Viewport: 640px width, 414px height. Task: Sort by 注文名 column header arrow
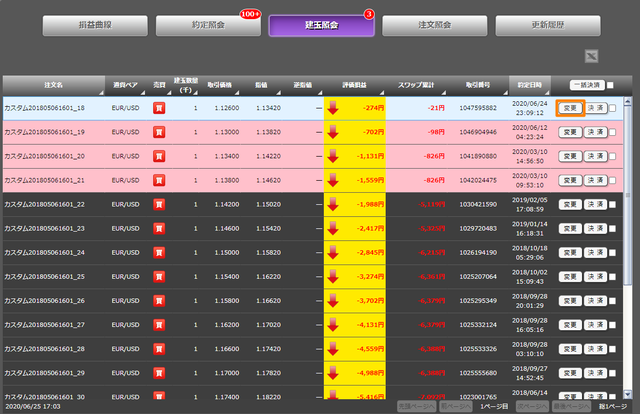tap(101, 93)
